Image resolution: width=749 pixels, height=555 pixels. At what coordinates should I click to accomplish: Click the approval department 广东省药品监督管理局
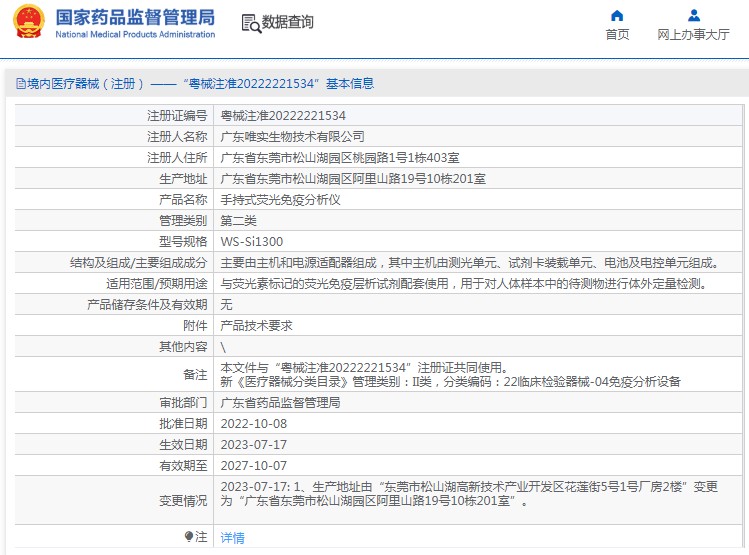click(x=280, y=403)
